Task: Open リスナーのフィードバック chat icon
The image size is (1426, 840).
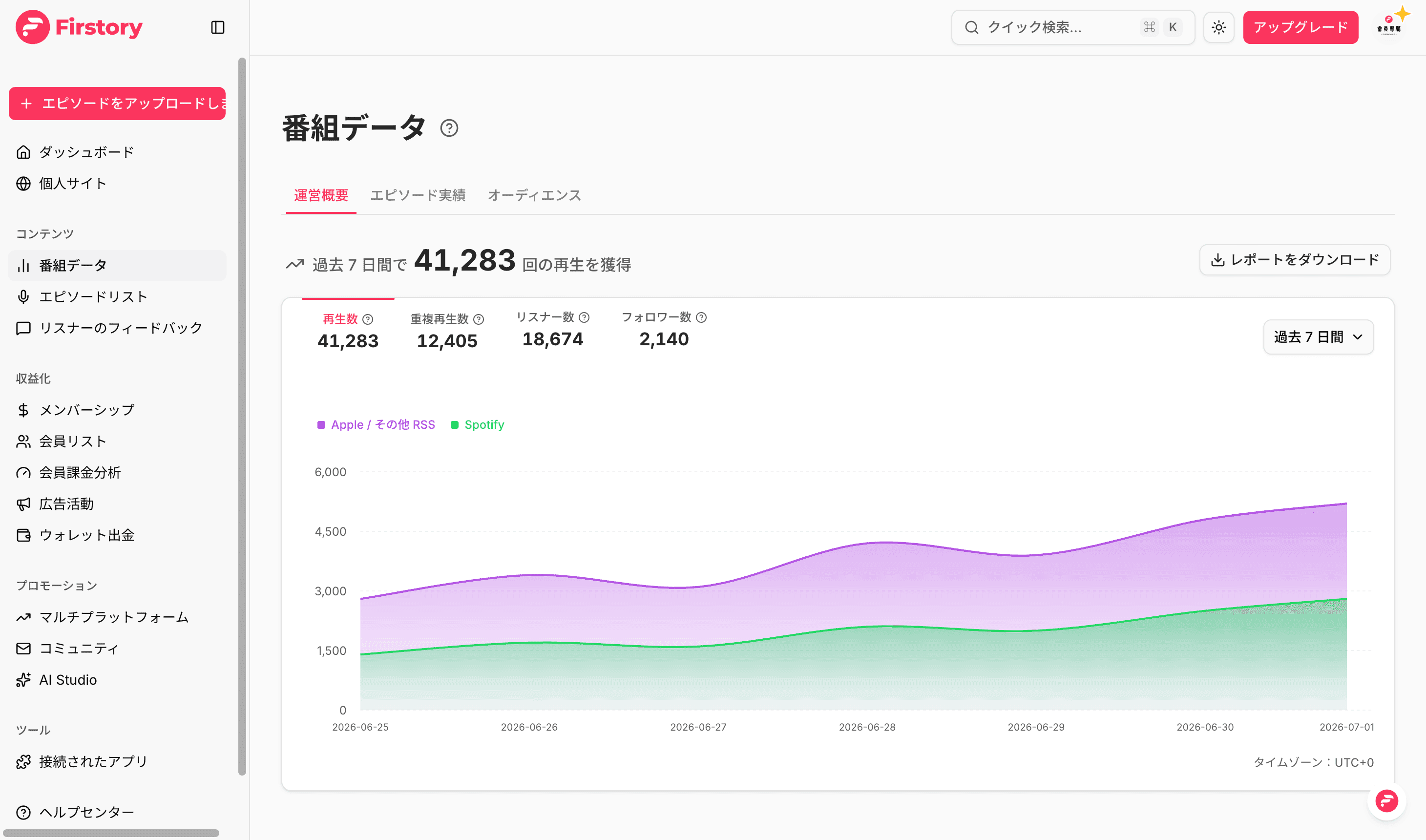Action: [x=23, y=328]
